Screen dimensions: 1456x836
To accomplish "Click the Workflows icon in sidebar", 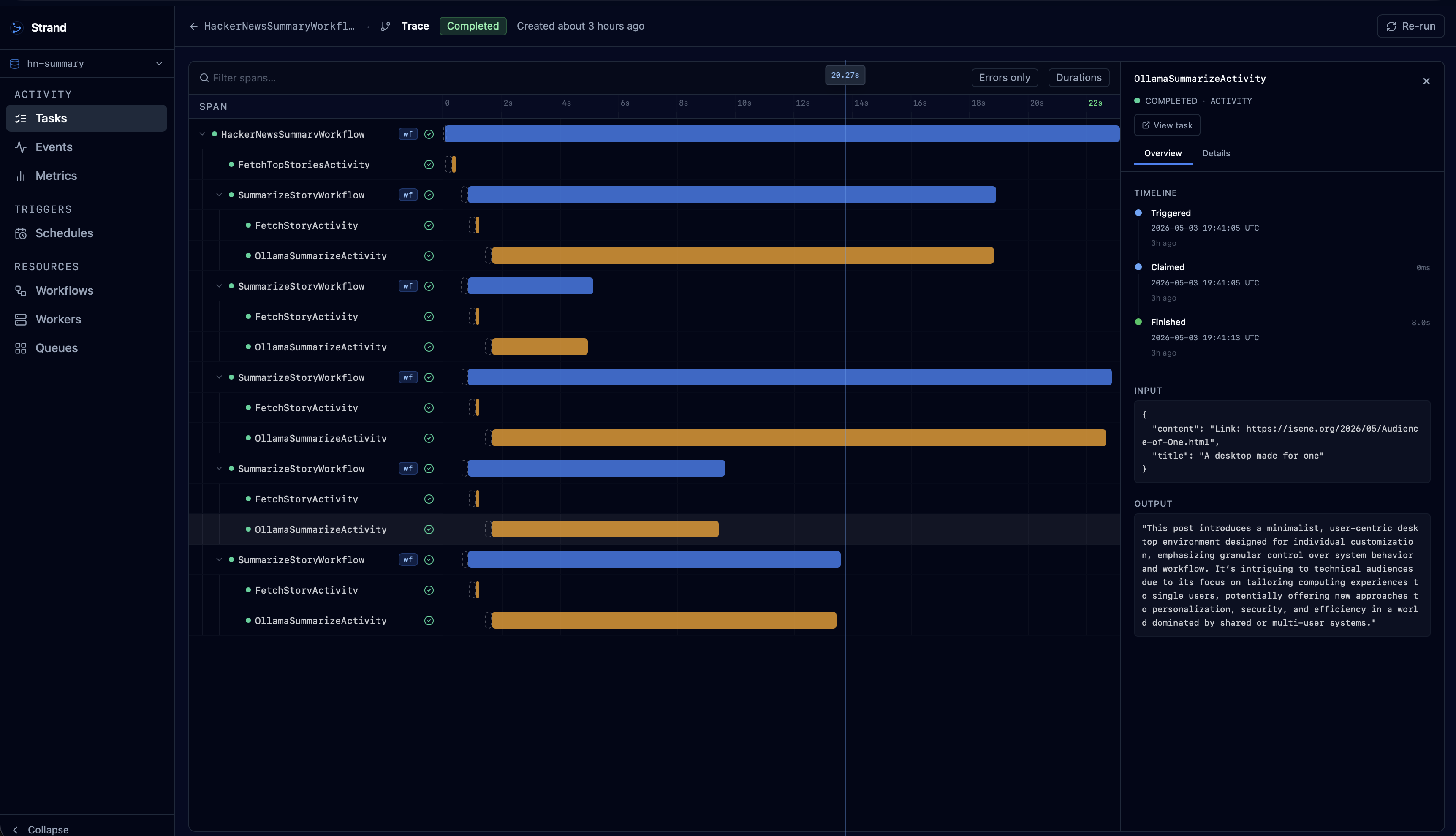I will click(x=21, y=290).
